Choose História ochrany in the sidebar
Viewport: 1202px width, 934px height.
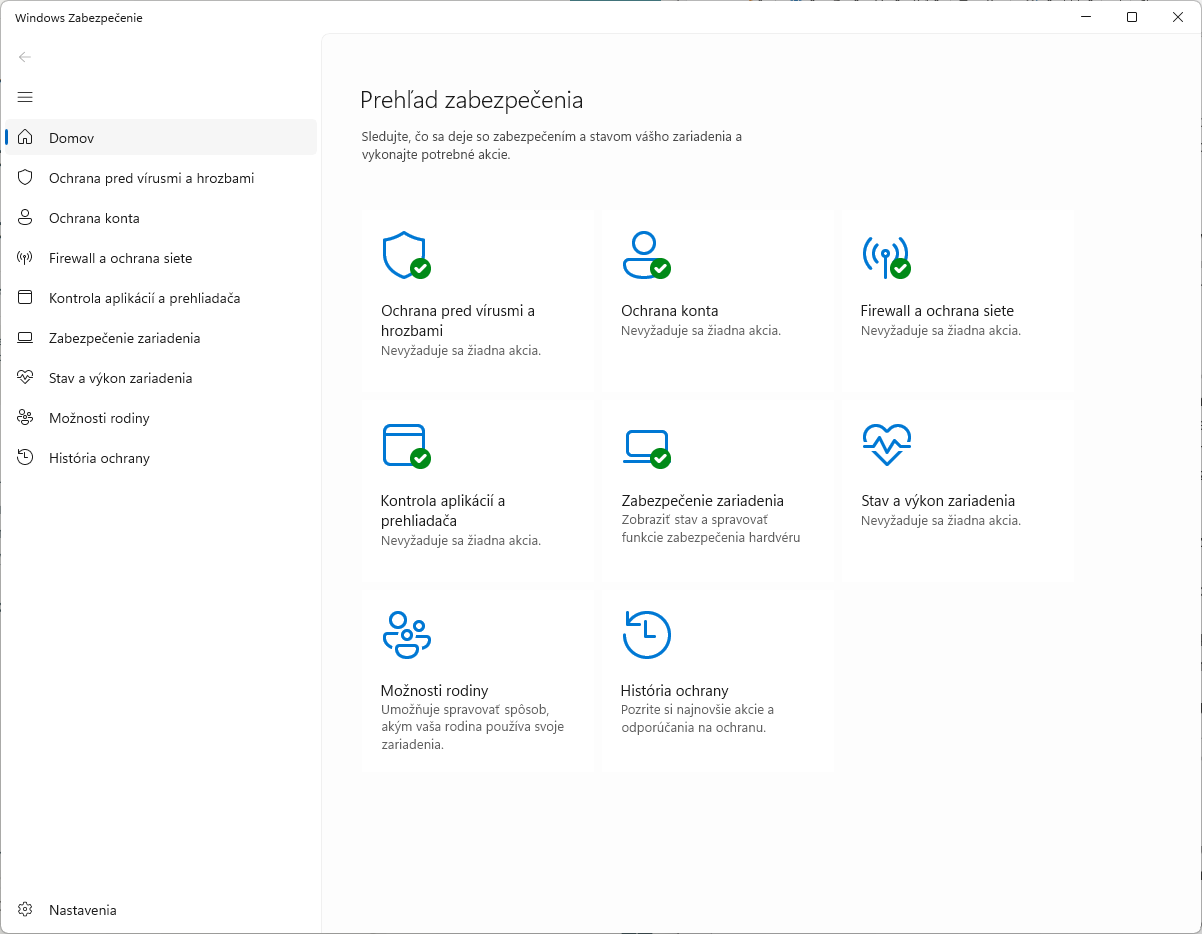point(99,458)
